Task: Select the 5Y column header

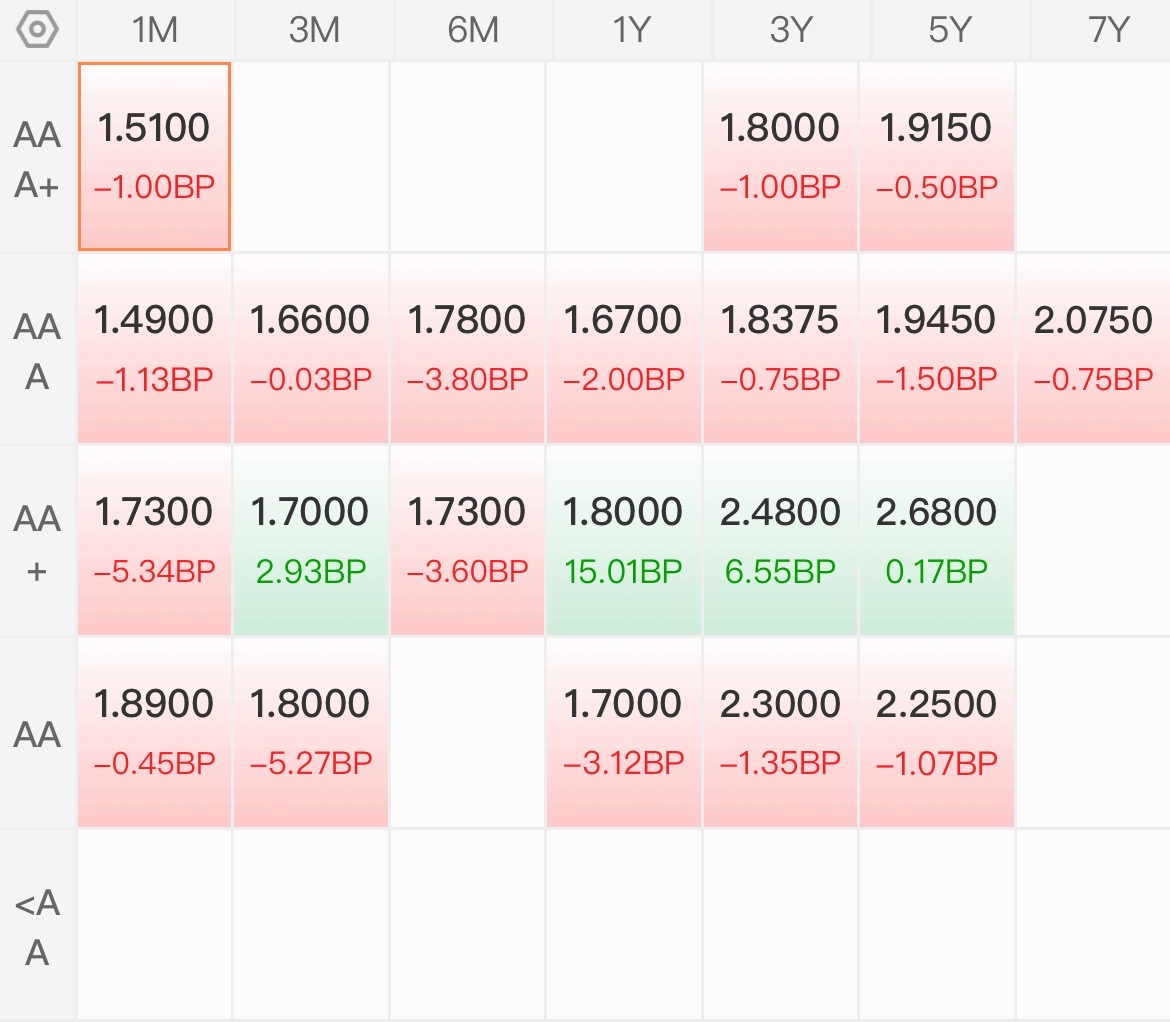Action: click(x=950, y=30)
